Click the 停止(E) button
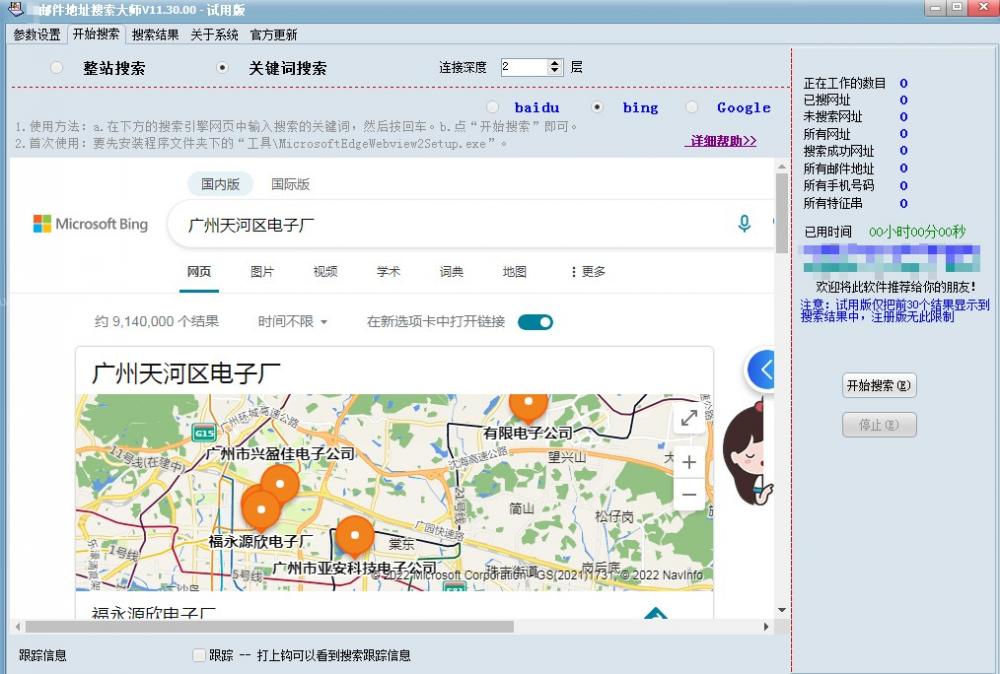 point(879,425)
